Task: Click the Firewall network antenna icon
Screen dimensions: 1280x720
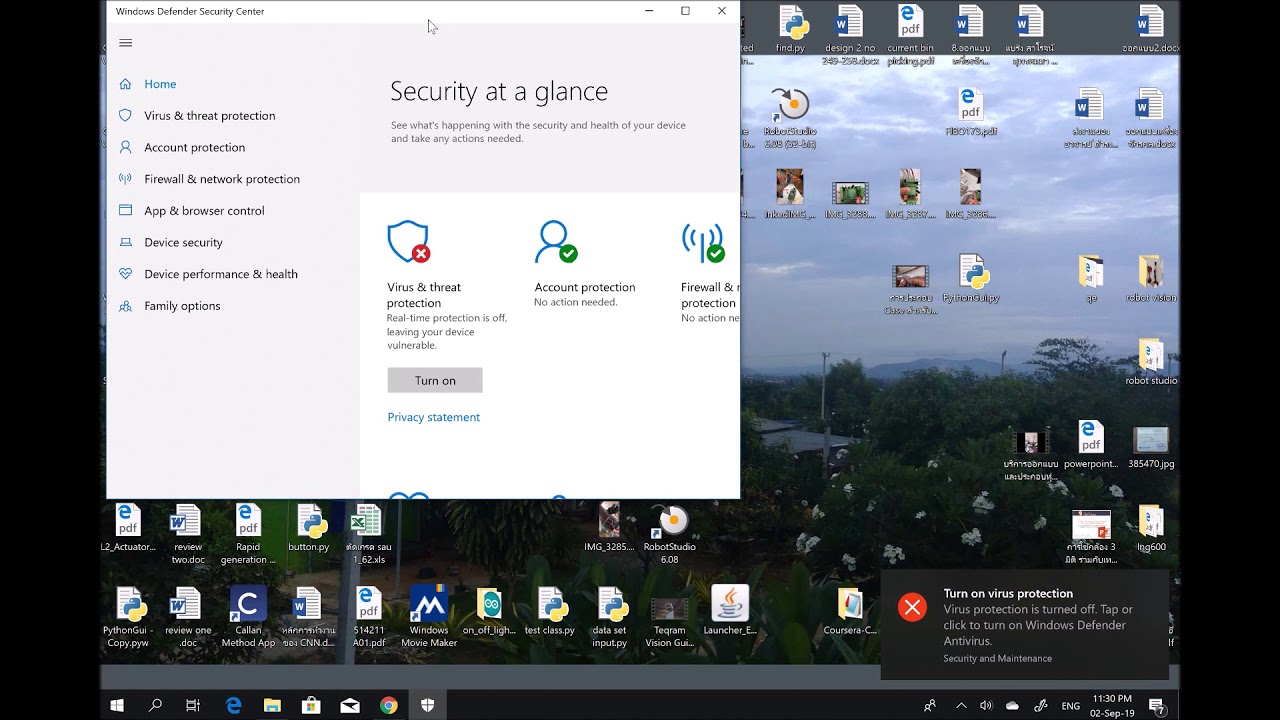Action: 703,242
